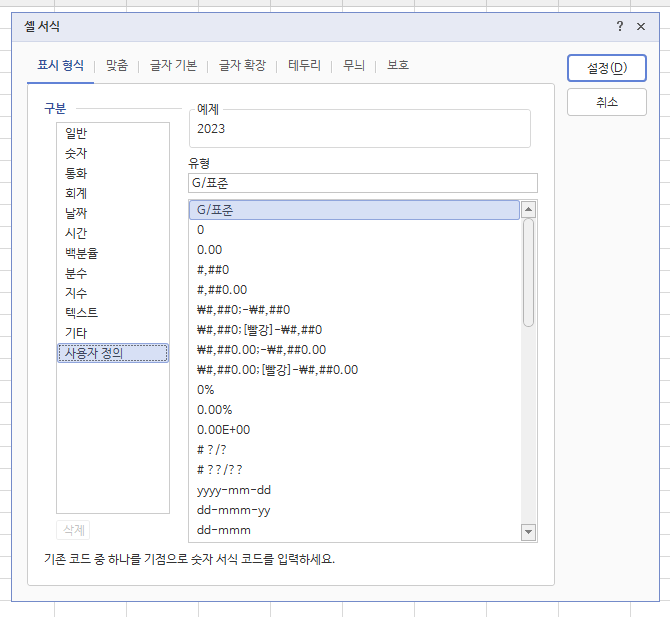Select format code 0.00

click(x=354, y=250)
